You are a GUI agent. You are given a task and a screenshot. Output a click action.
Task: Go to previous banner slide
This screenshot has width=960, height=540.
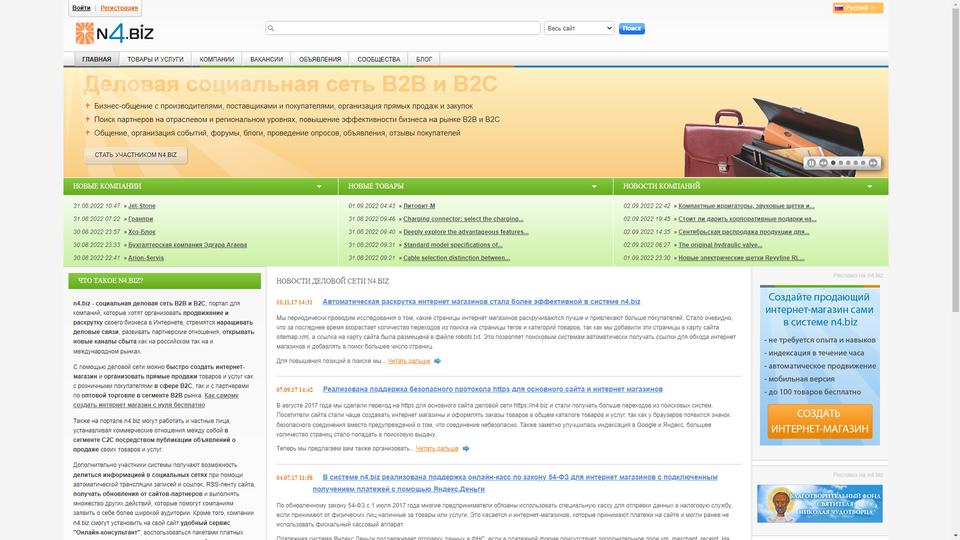(823, 163)
